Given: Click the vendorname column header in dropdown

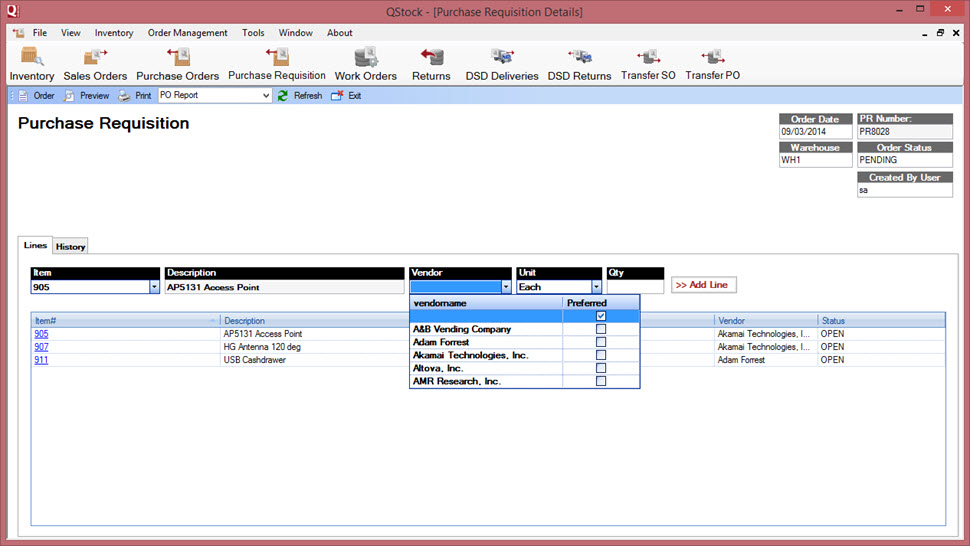Looking at the screenshot, I should pos(486,303).
